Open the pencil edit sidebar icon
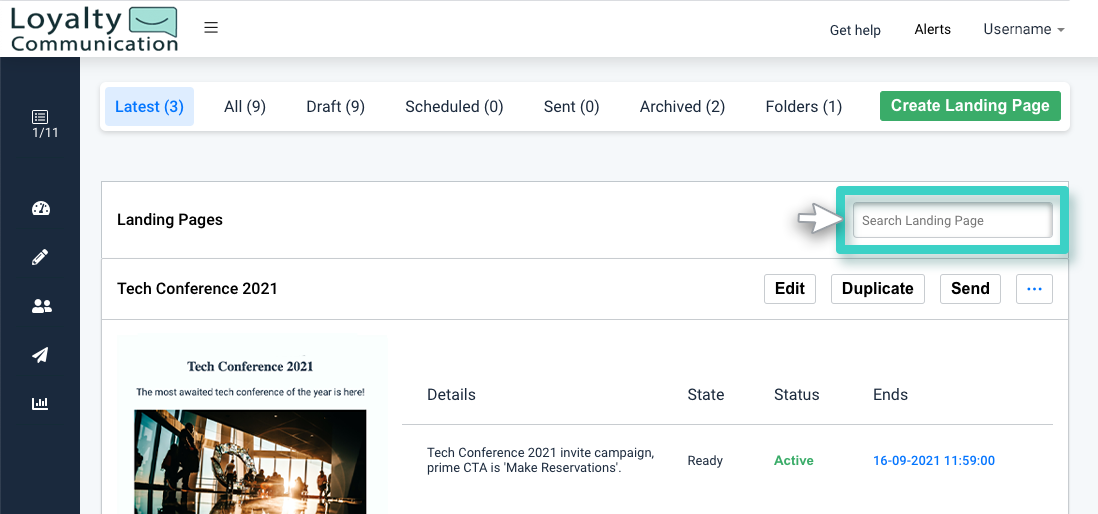1098x514 pixels. coord(40,257)
